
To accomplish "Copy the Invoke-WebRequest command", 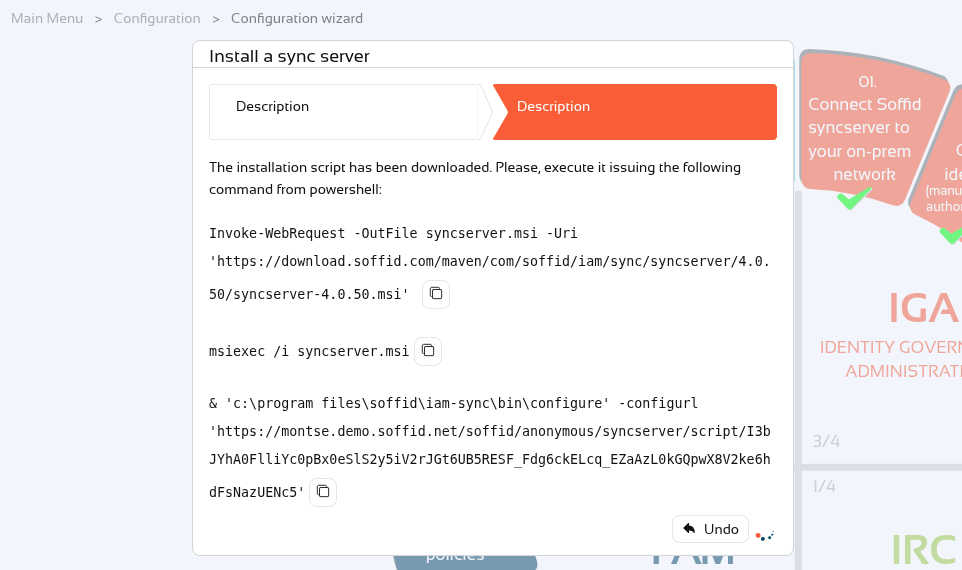I will point(436,294).
